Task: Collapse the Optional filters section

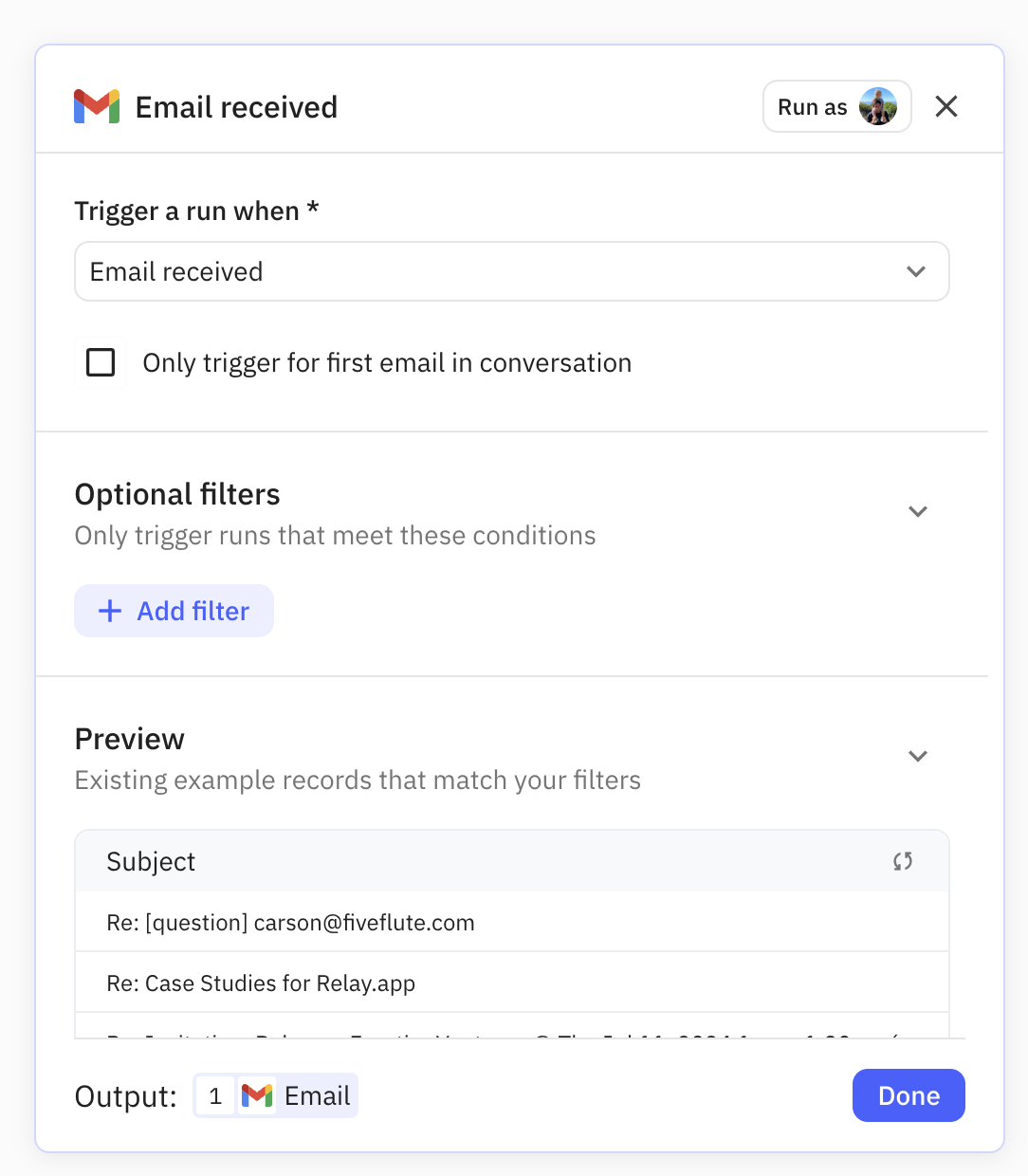Action: pos(917,512)
